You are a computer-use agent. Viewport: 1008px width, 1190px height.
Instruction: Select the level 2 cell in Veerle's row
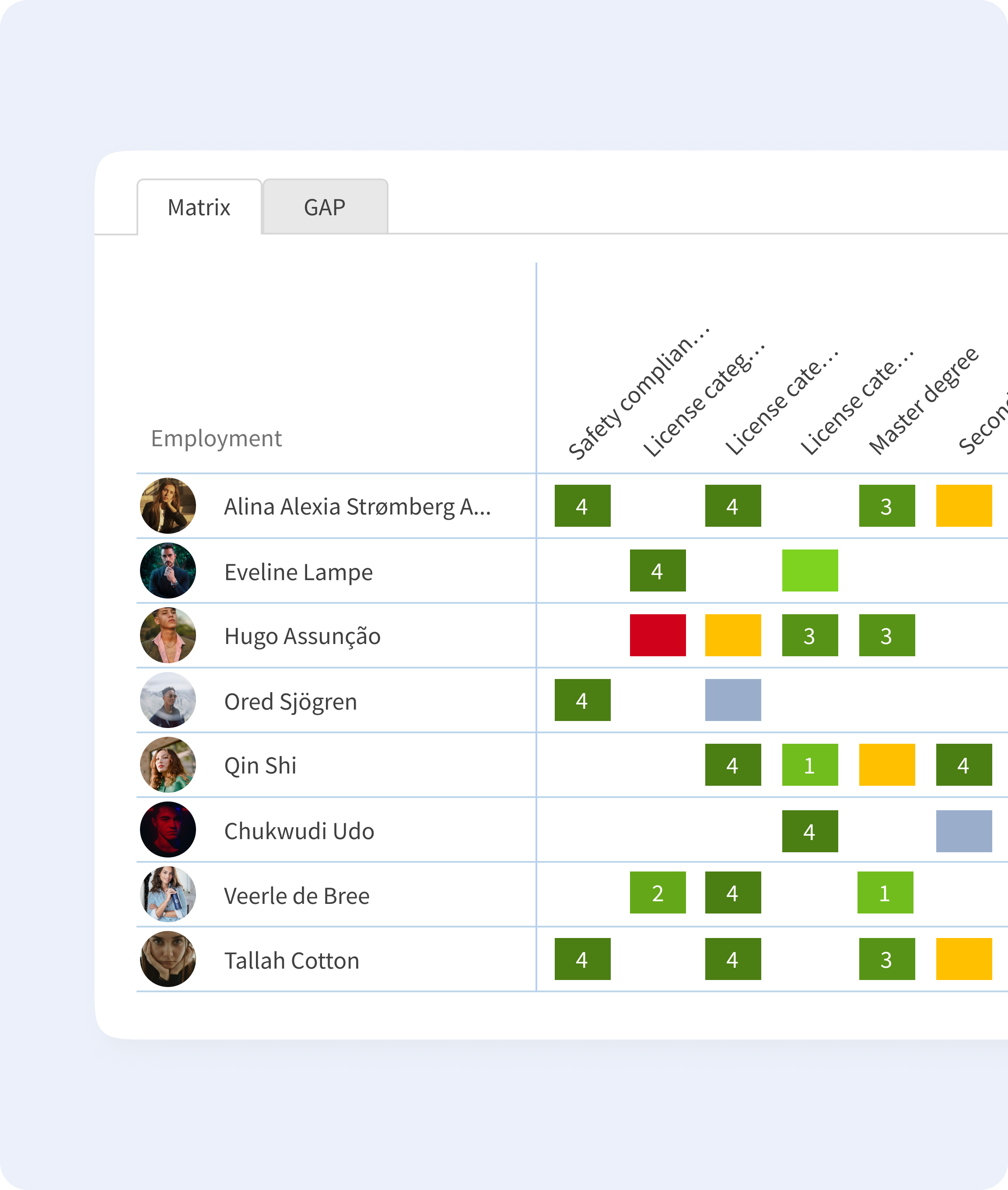click(x=657, y=892)
